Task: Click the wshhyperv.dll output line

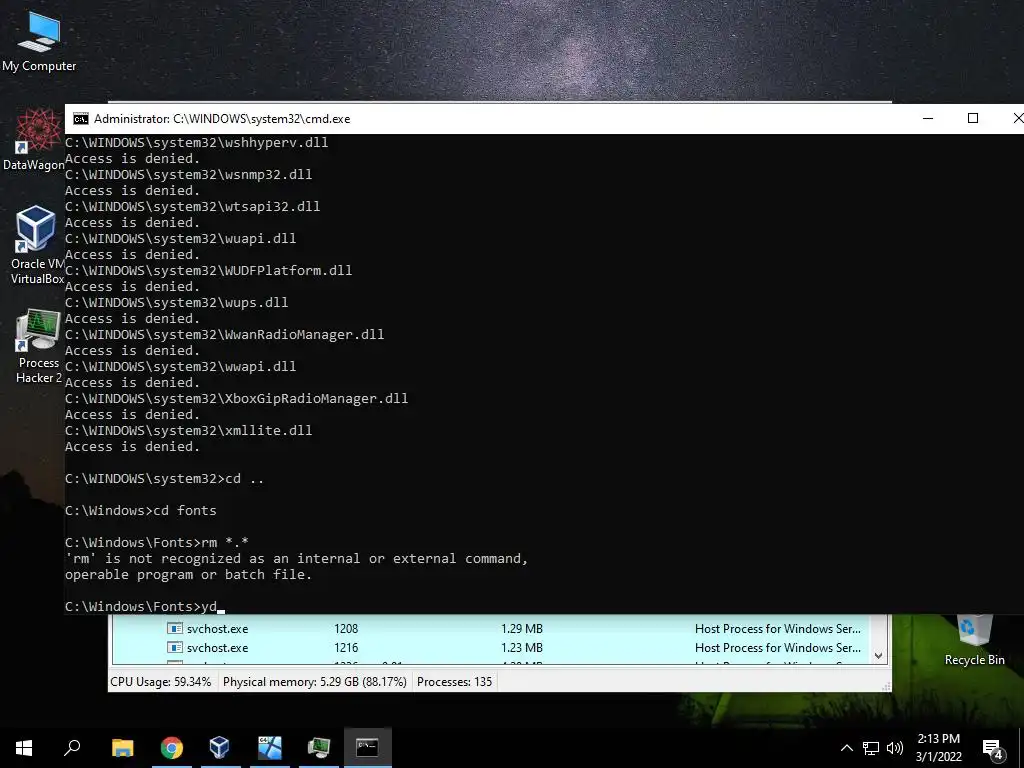Action: tap(197, 142)
